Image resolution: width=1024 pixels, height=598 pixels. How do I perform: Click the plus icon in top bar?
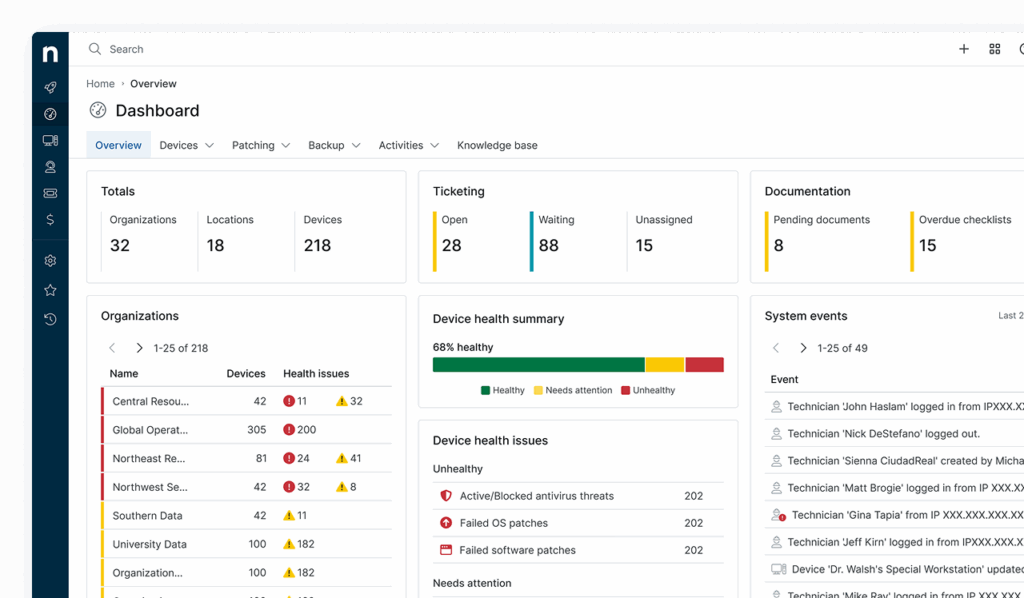click(964, 49)
